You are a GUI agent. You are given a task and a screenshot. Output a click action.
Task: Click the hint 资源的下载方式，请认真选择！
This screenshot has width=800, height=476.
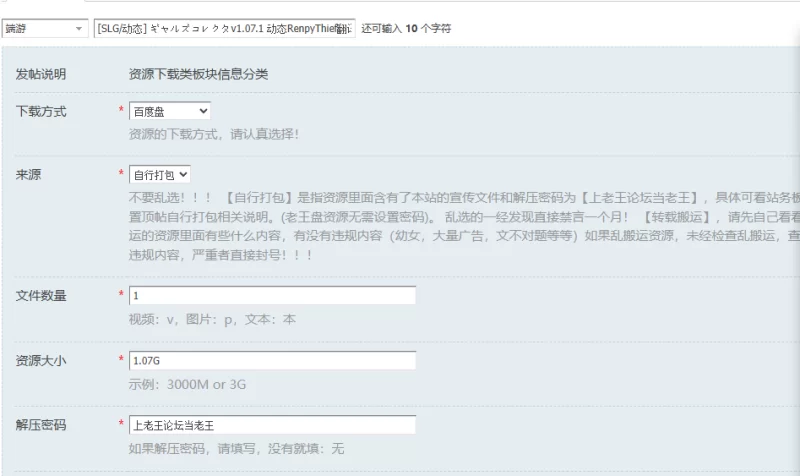pos(214,135)
